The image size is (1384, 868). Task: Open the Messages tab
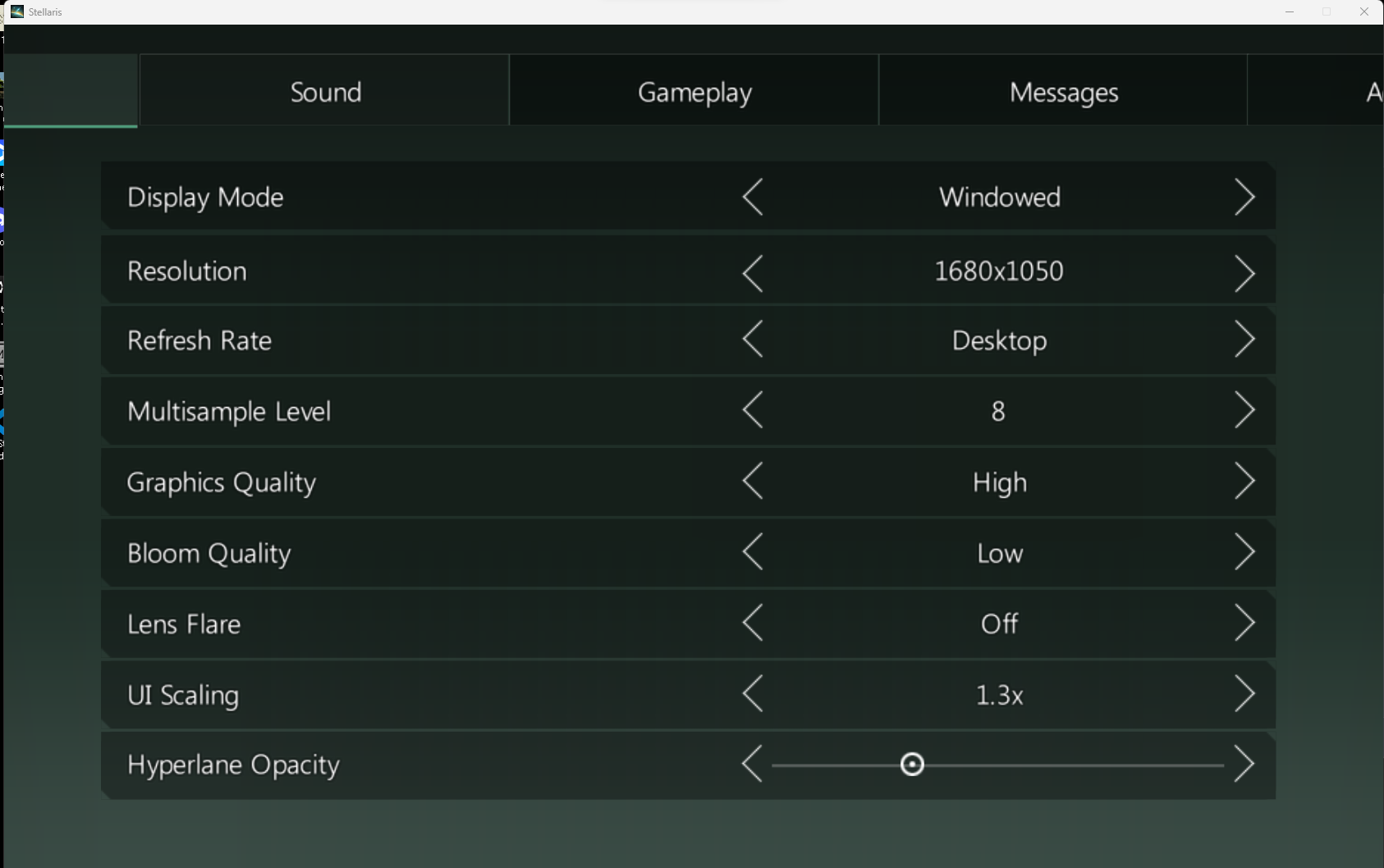point(1063,92)
